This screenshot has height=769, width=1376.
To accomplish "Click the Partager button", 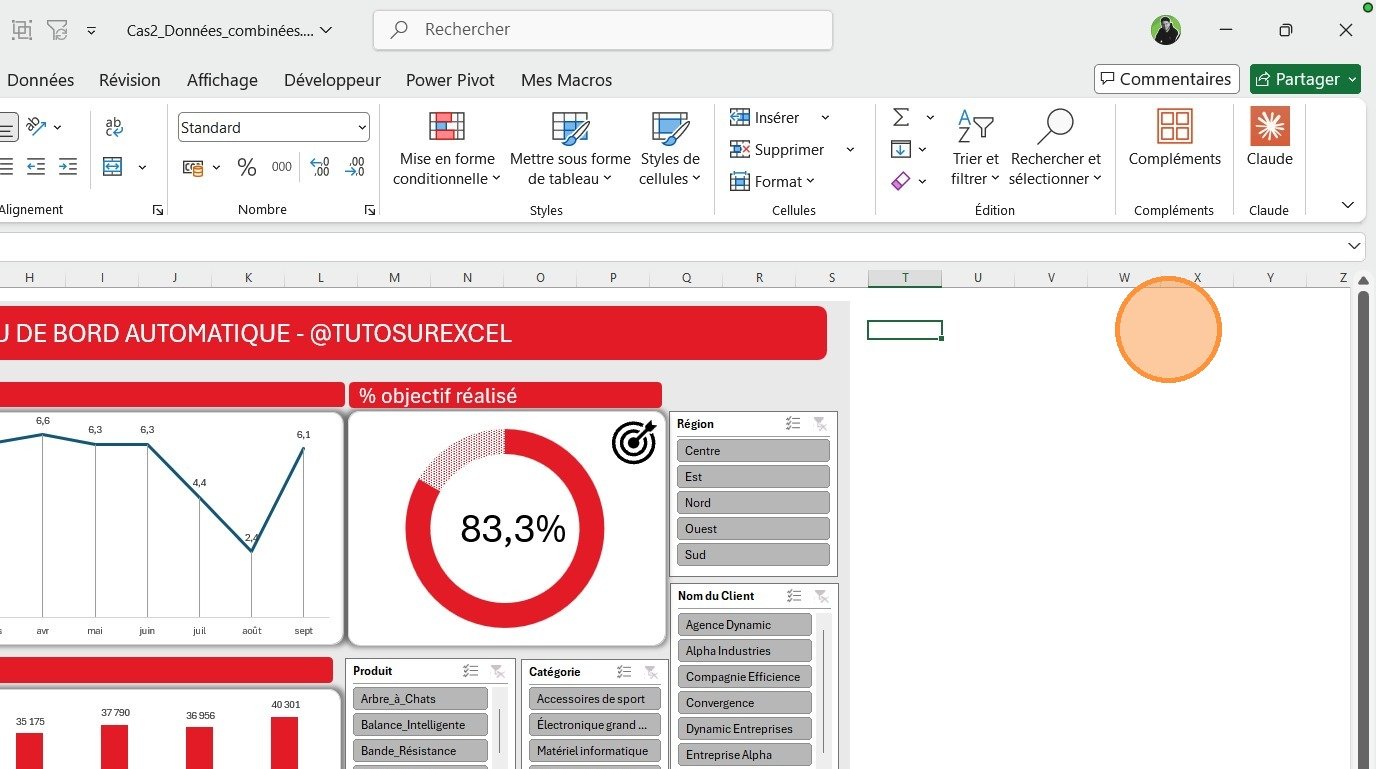I will [1305, 79].
